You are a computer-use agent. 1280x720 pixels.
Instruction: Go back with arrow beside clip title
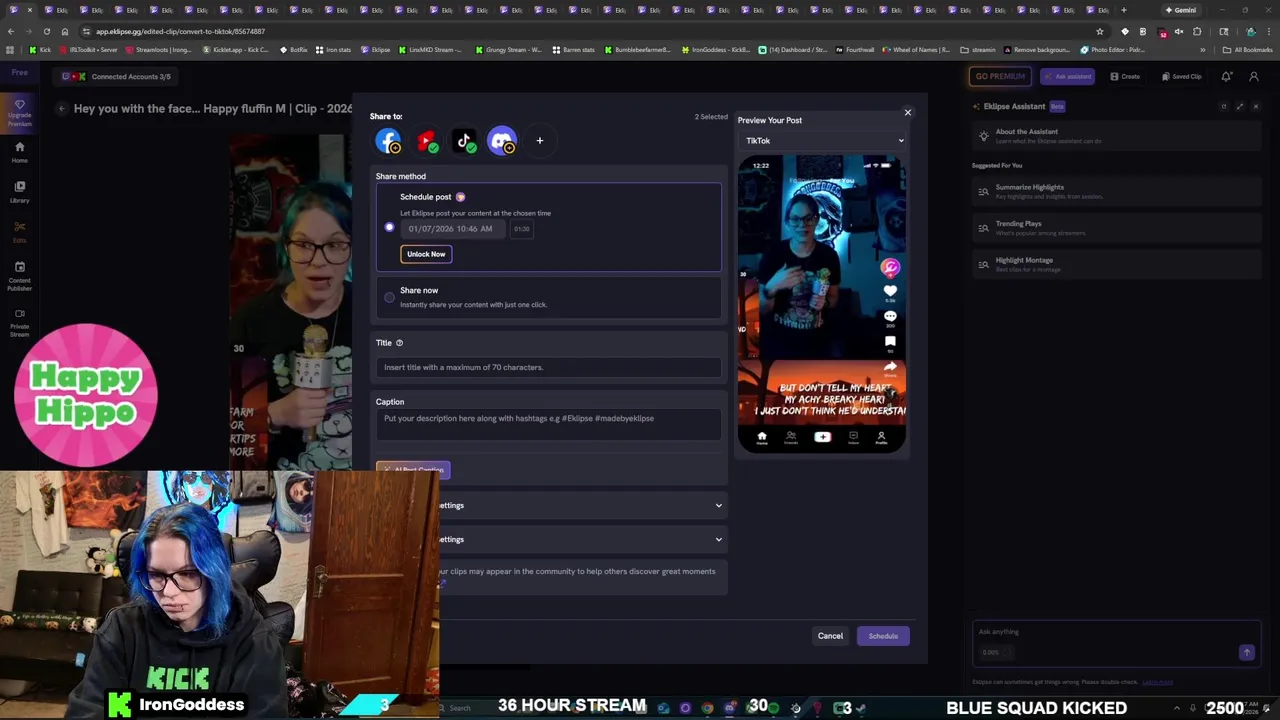[61, 108]
